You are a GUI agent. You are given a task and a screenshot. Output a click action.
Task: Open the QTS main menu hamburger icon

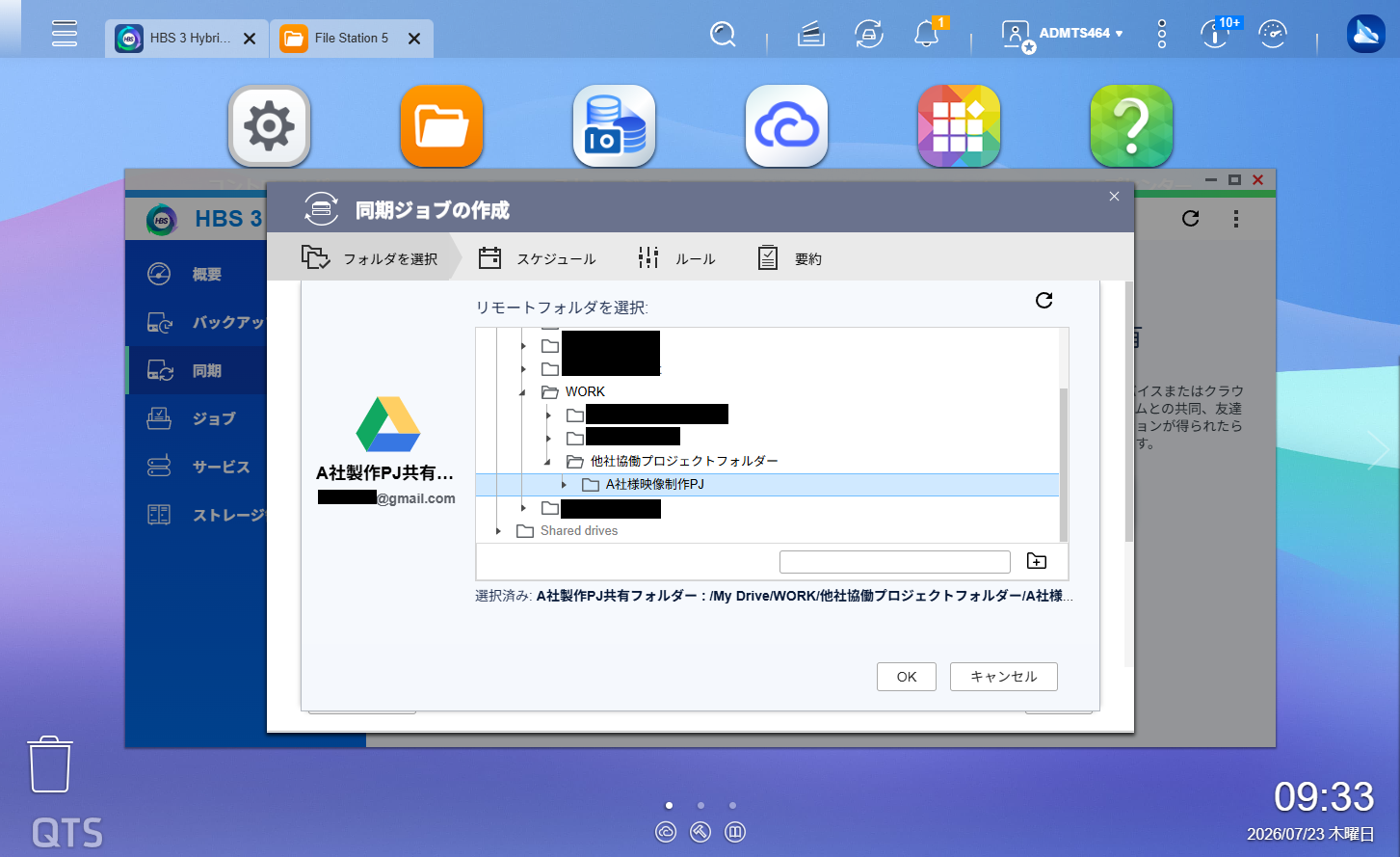(65, 34)
